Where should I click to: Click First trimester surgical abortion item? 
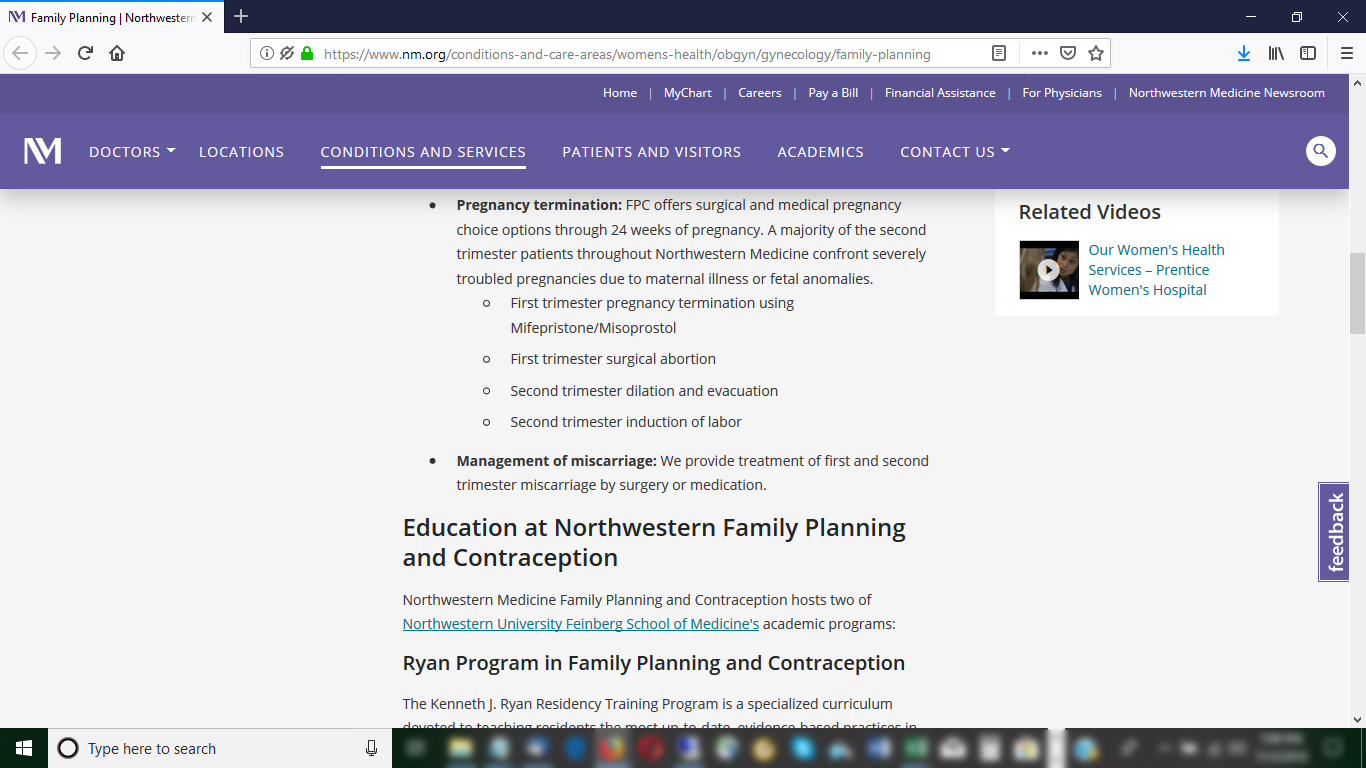[x=613, y=359]
